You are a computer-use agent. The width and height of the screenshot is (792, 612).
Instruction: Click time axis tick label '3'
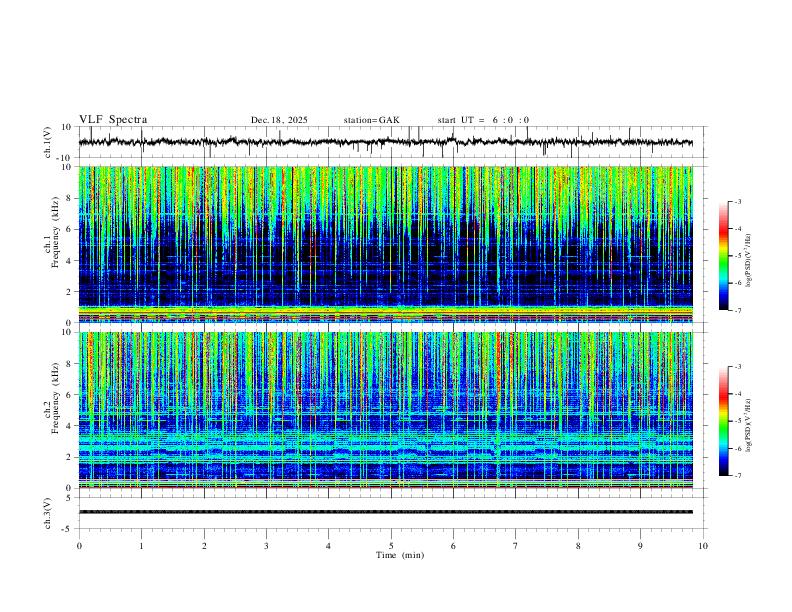click(266, 546)
